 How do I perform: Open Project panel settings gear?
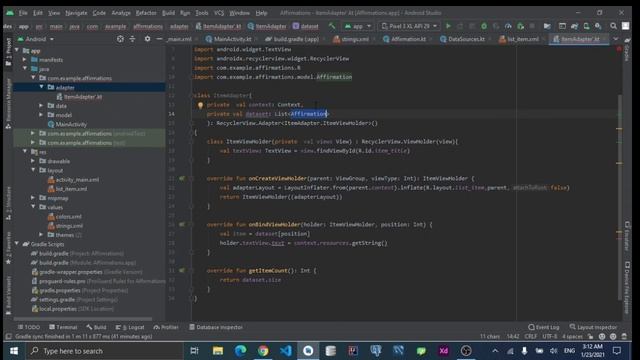(147, 39)
